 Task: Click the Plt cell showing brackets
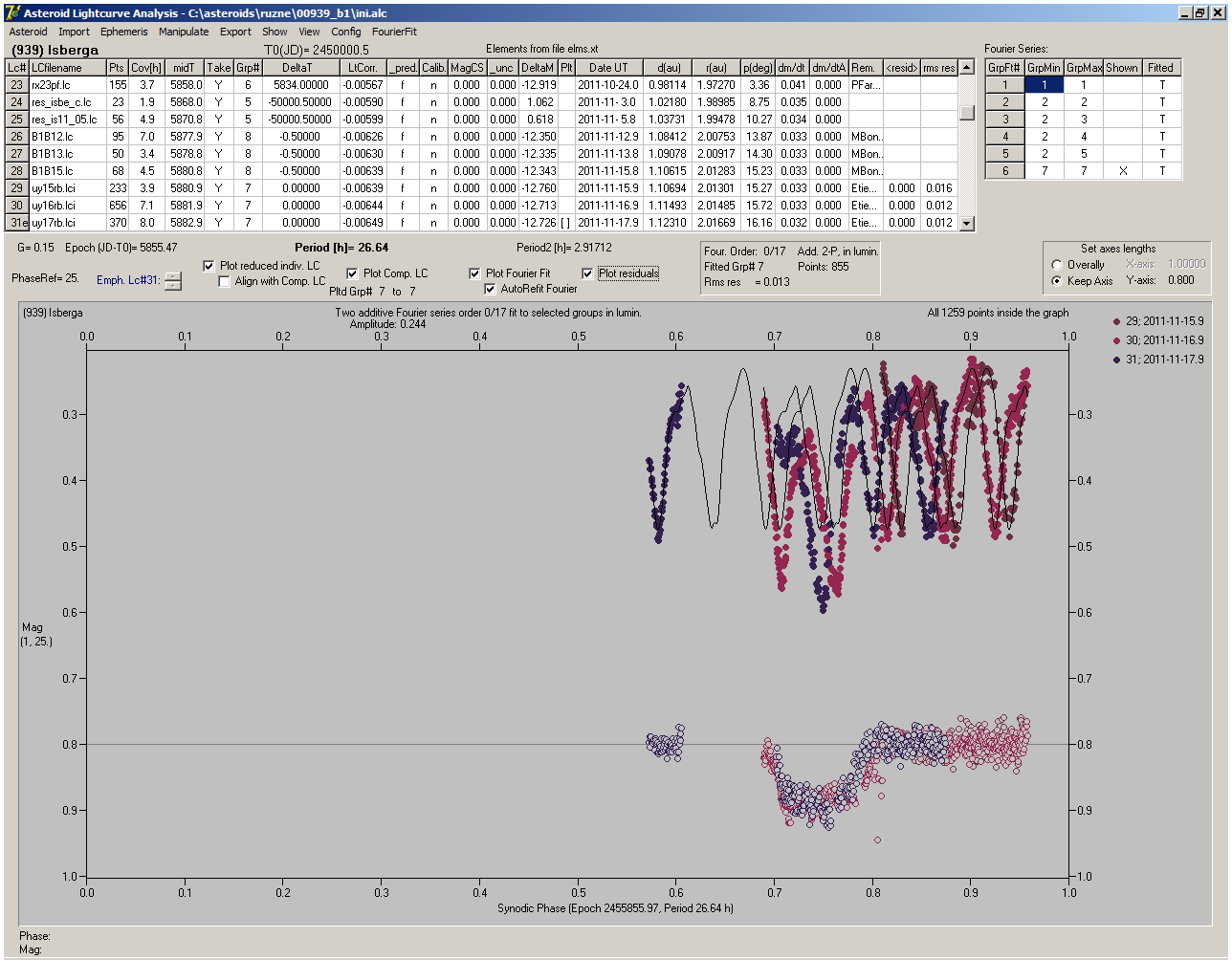point(566,223)
